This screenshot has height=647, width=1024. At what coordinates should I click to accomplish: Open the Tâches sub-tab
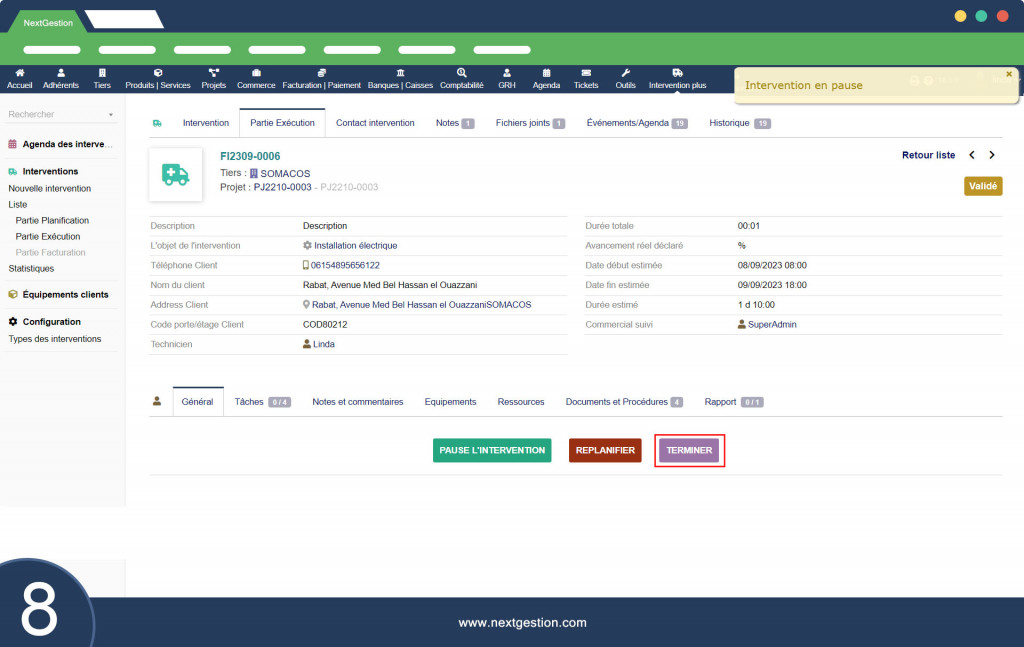pyautogui.click(x=262, y=402)
